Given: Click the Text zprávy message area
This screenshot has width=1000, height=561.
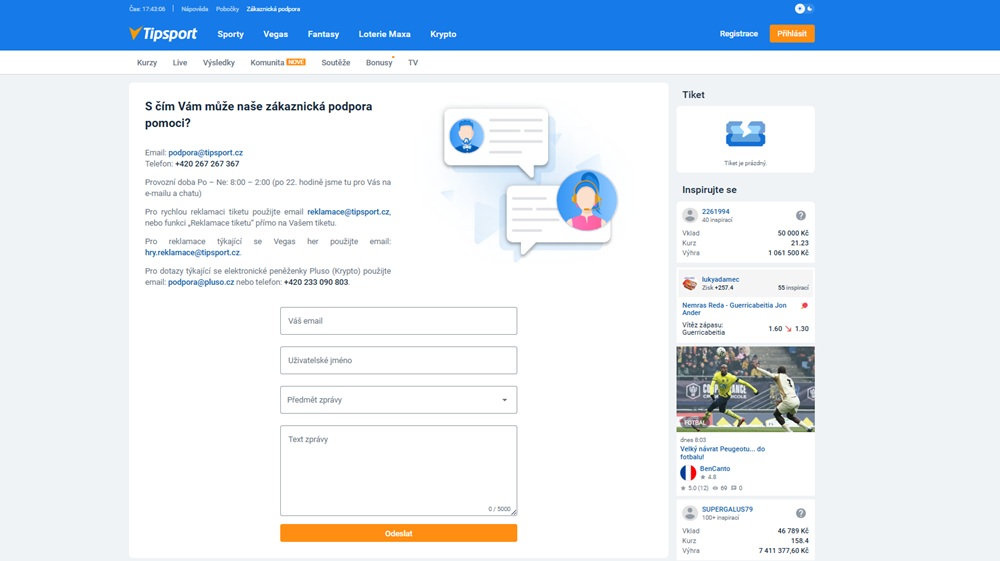Looking at the screenshot, I should click(398, 470).
